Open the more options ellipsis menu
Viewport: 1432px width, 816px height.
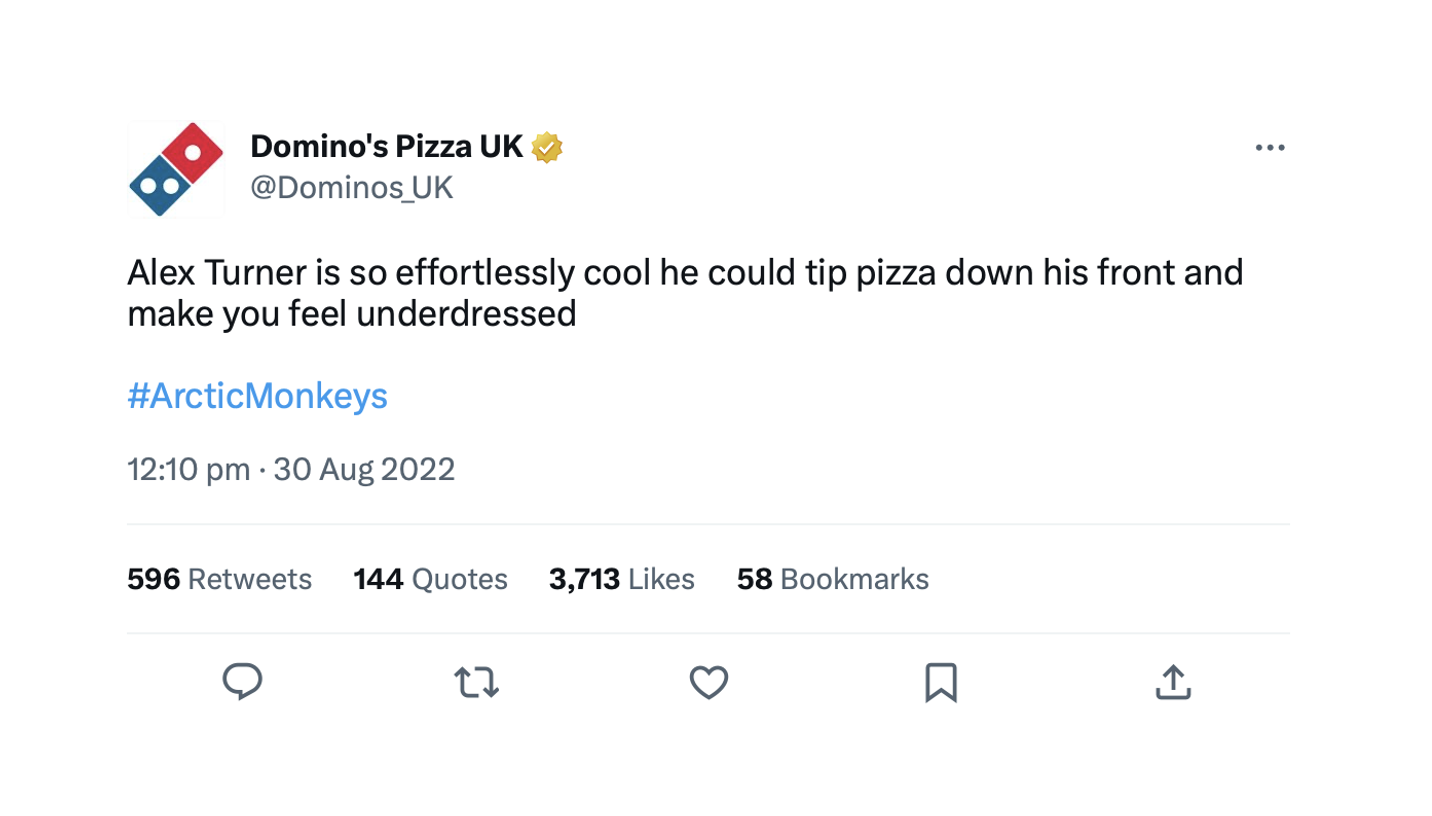coord(1269,148)
